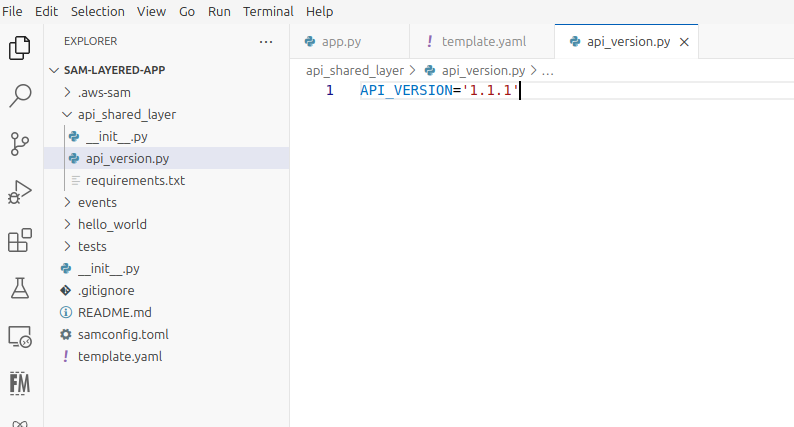794x427 pixels.
Task: Switch to the app.py tab
Action: coord(349,42)
